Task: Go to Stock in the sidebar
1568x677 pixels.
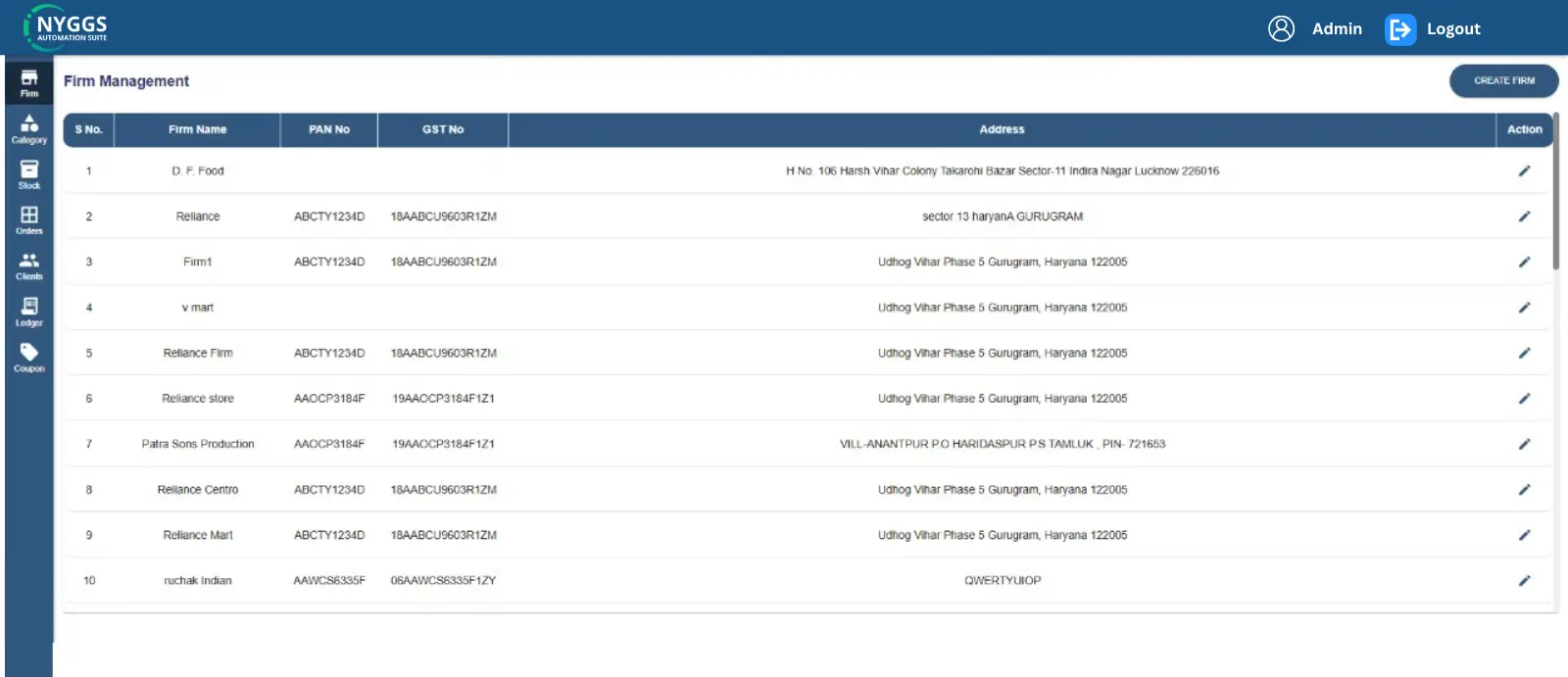Action: coord(29,174)
